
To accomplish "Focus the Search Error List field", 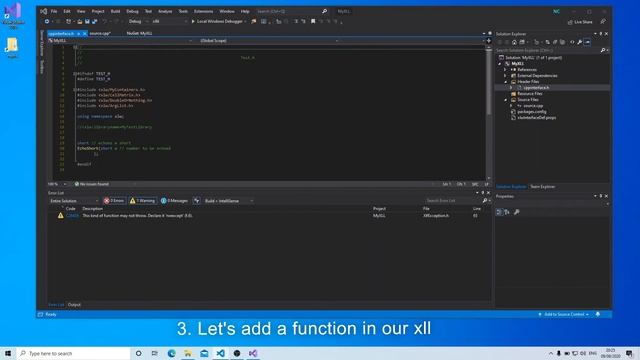I will coord(453,201).
